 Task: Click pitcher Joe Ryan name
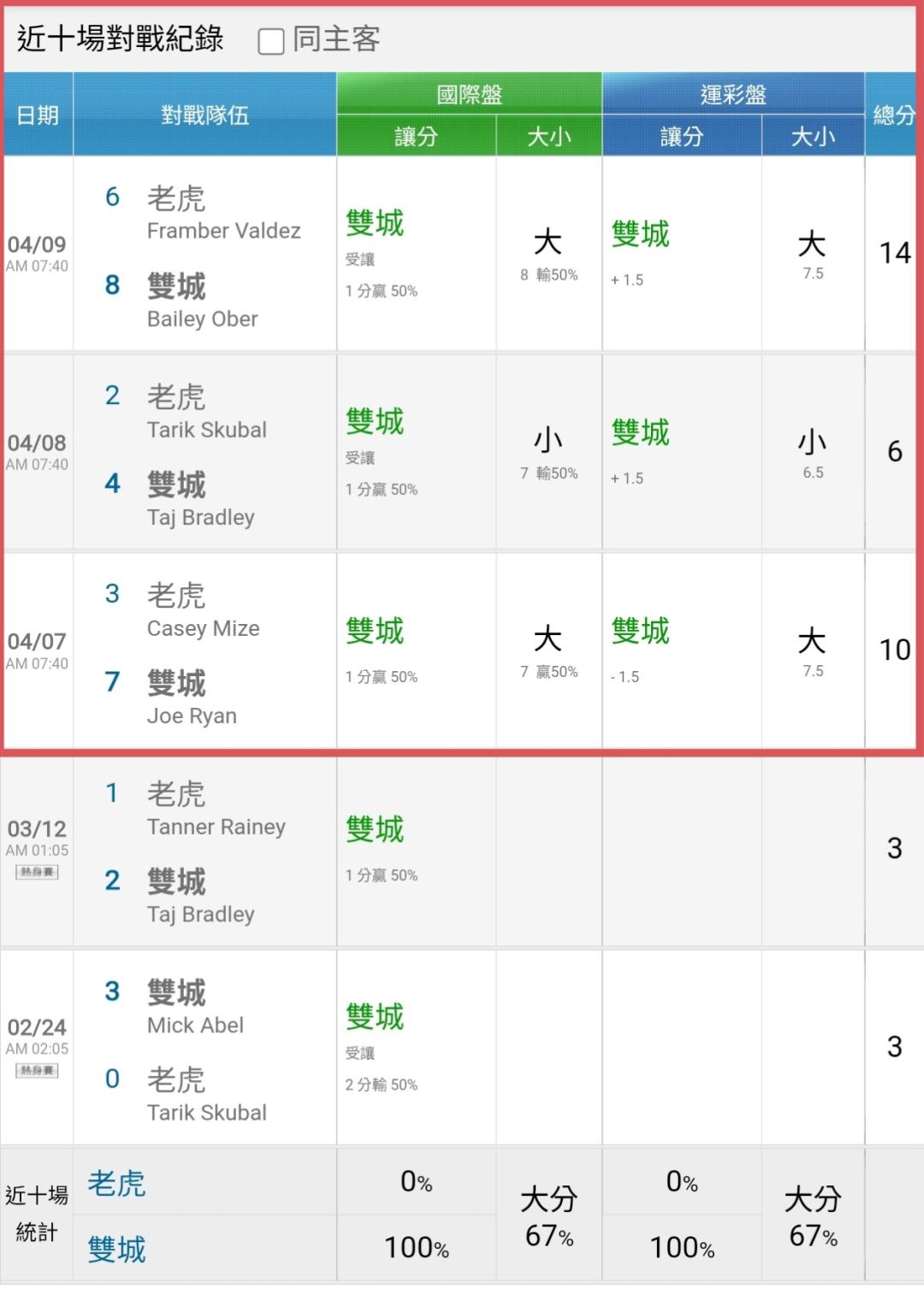click(x=192, y=716)
